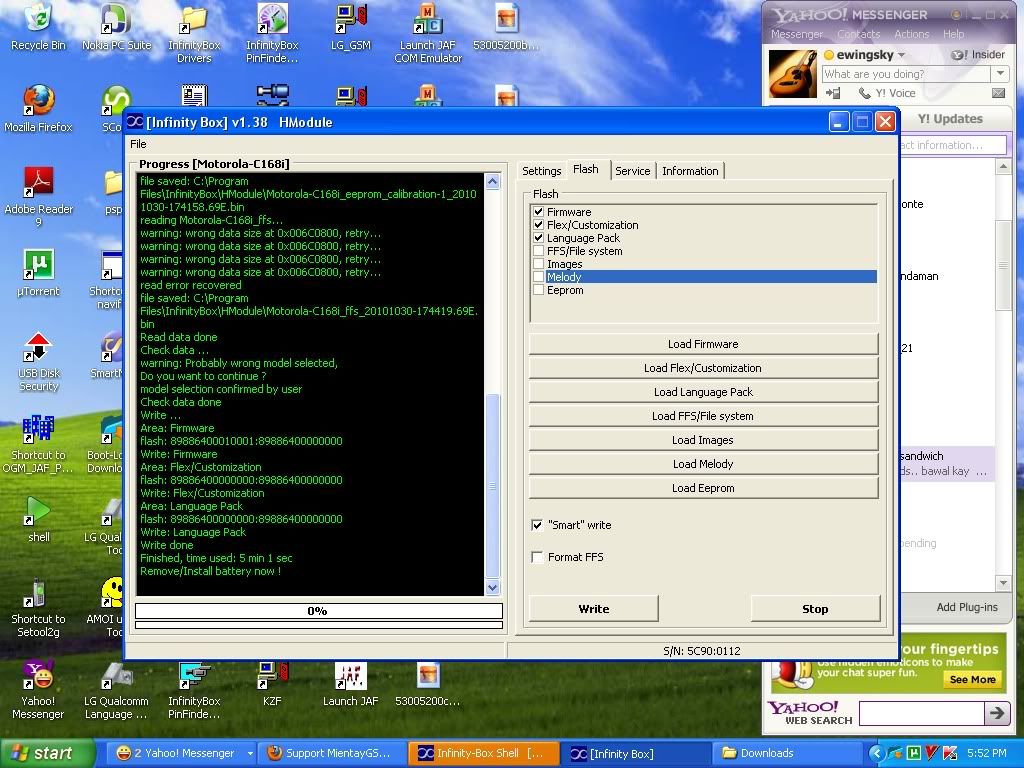Viewport: 1024px width, 768px height.
Task: Open the µTorrent desktop shortcut
Action: (x=38, y=265)
